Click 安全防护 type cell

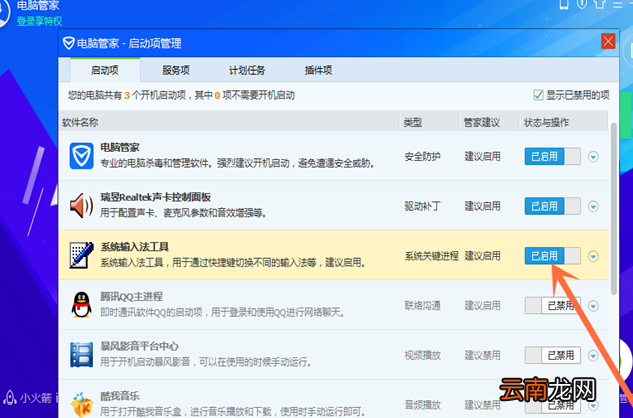[x=422, y=156]
